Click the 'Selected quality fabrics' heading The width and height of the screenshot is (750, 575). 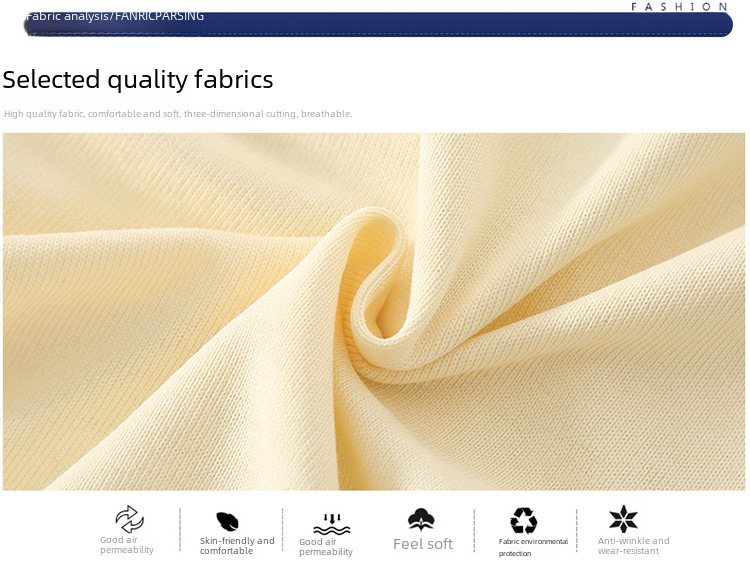[x=138, y=79]
